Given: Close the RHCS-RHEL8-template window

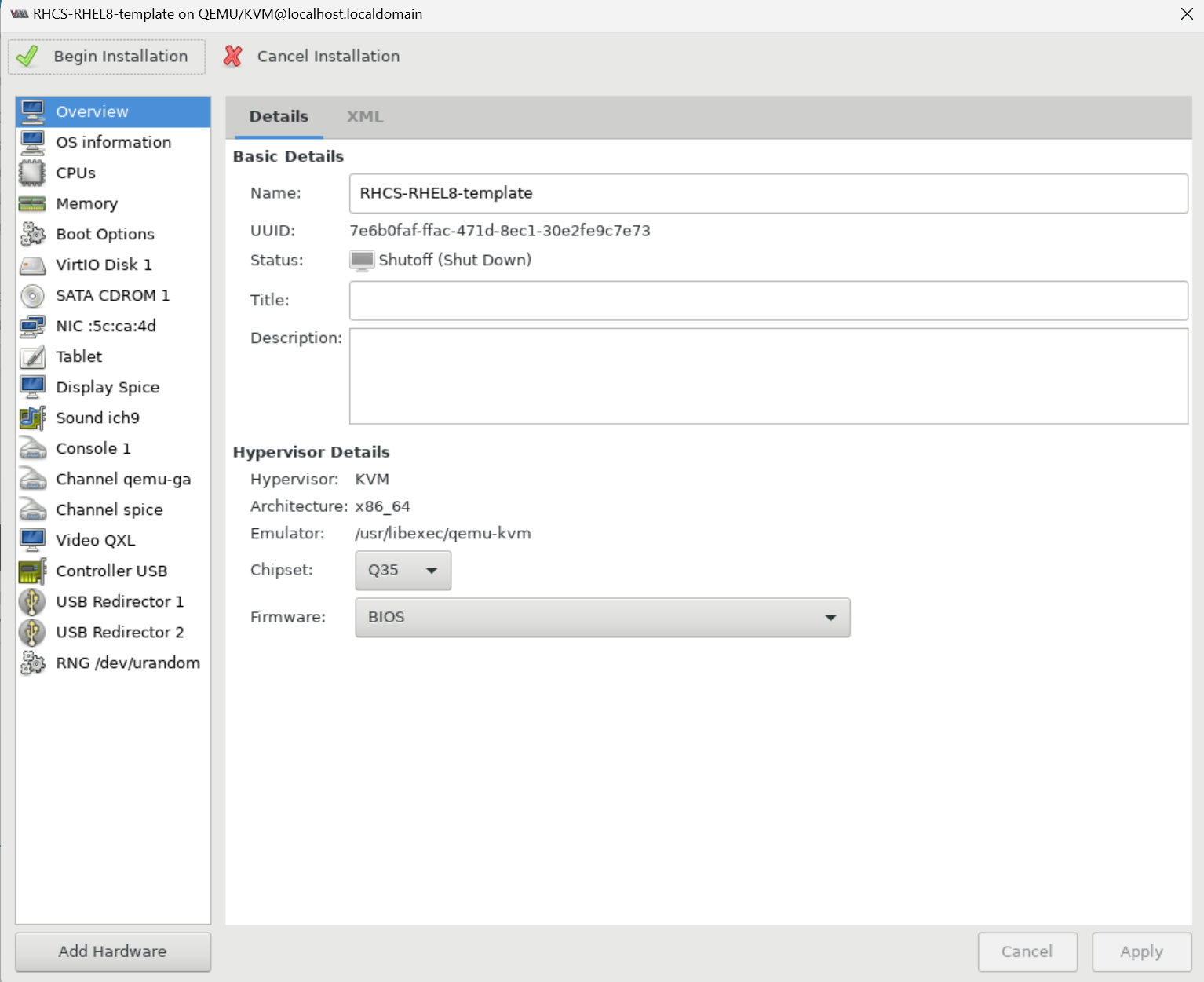Looking at the screenshot, I should point(1187,14).
